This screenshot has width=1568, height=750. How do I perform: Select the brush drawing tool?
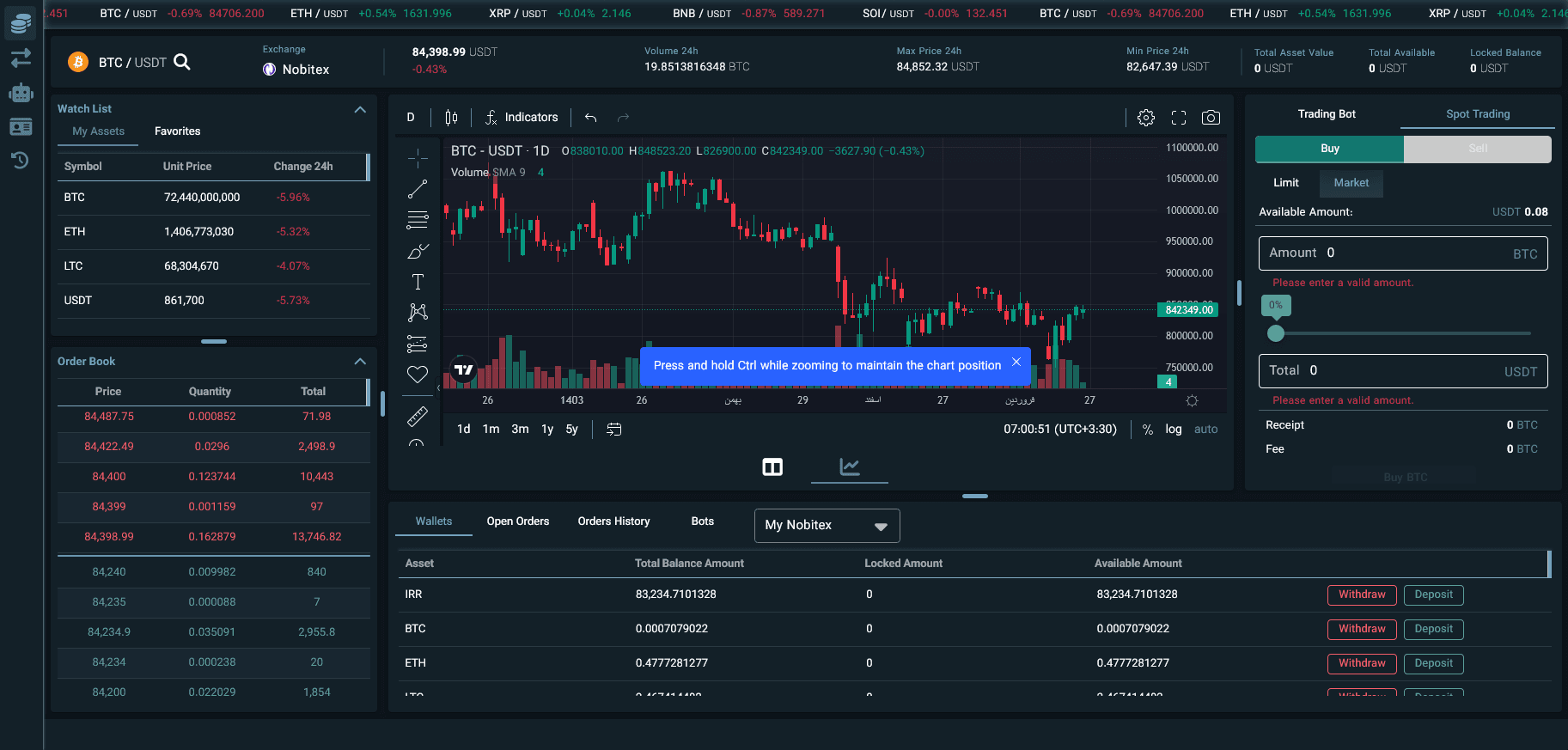(418, 251)
